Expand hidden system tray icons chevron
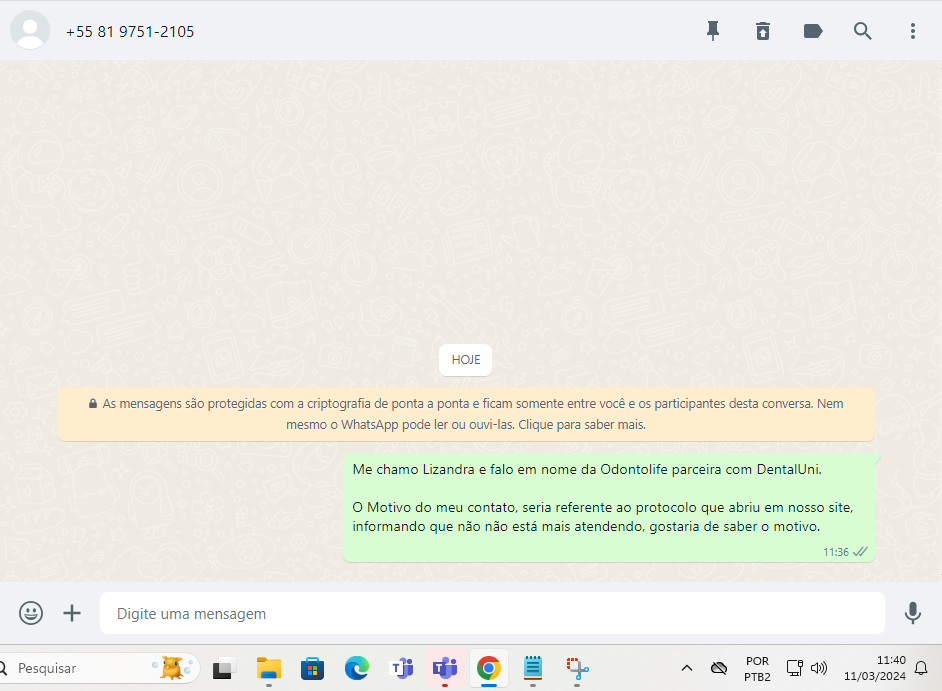Image resolution: width=942 pixels, height=691 pixels. point(687,668)
